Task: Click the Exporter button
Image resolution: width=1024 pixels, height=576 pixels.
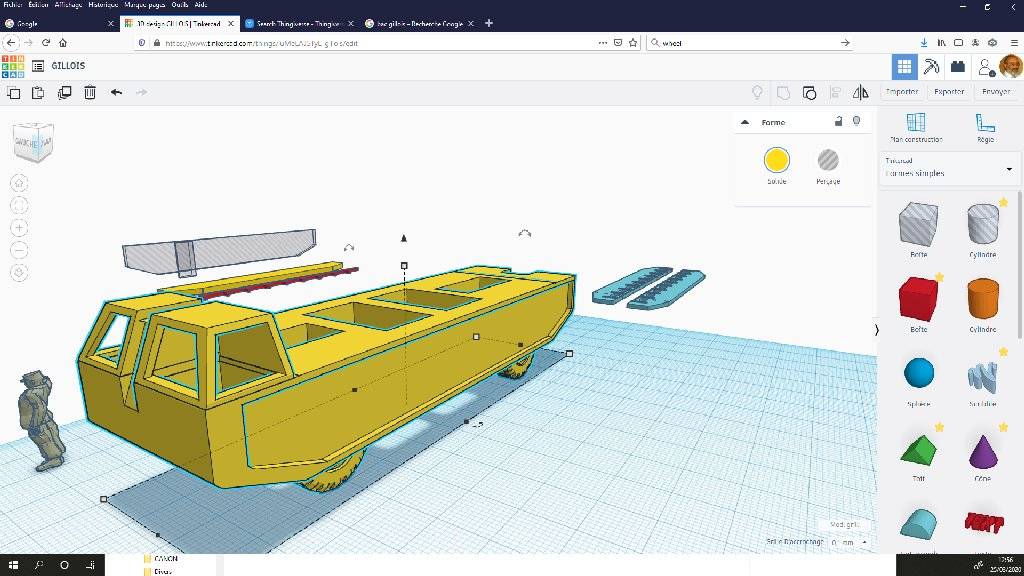Action: pos(949,92)
